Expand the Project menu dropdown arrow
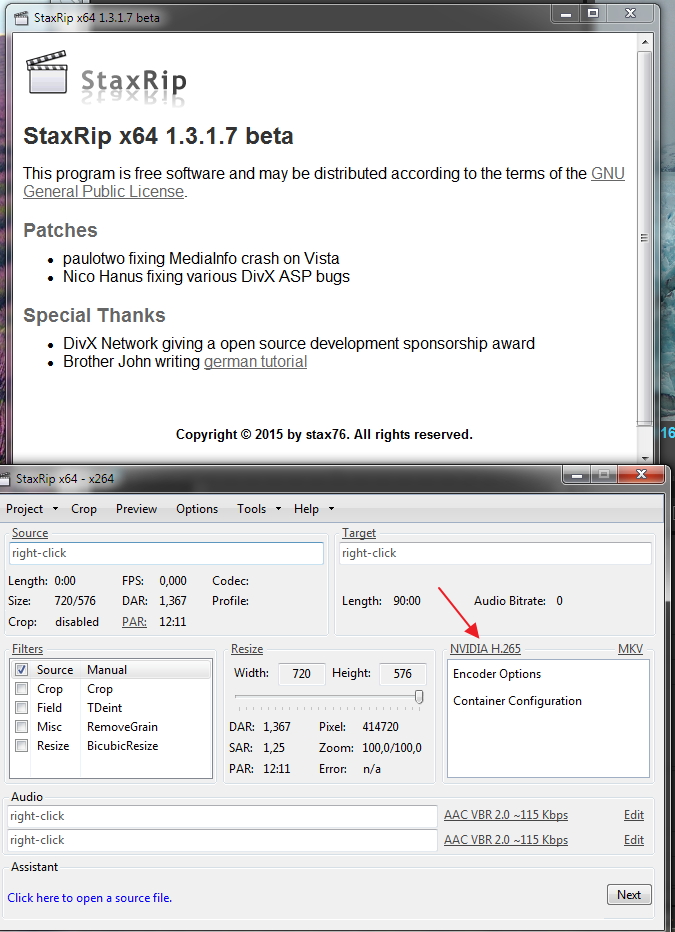The image size is (675, 932). coord(55,509)
